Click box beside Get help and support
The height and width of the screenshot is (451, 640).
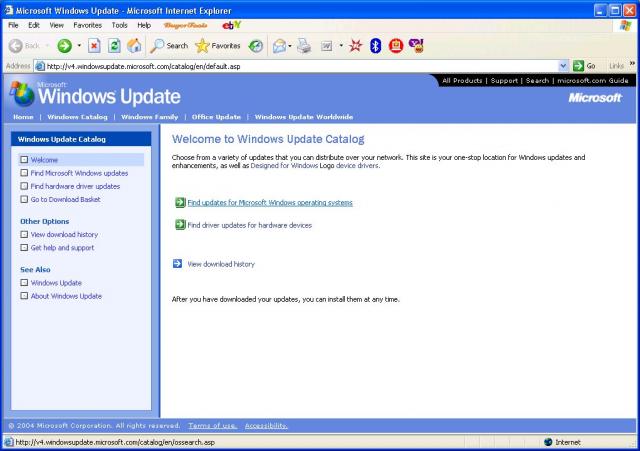(x=24, y=247)
